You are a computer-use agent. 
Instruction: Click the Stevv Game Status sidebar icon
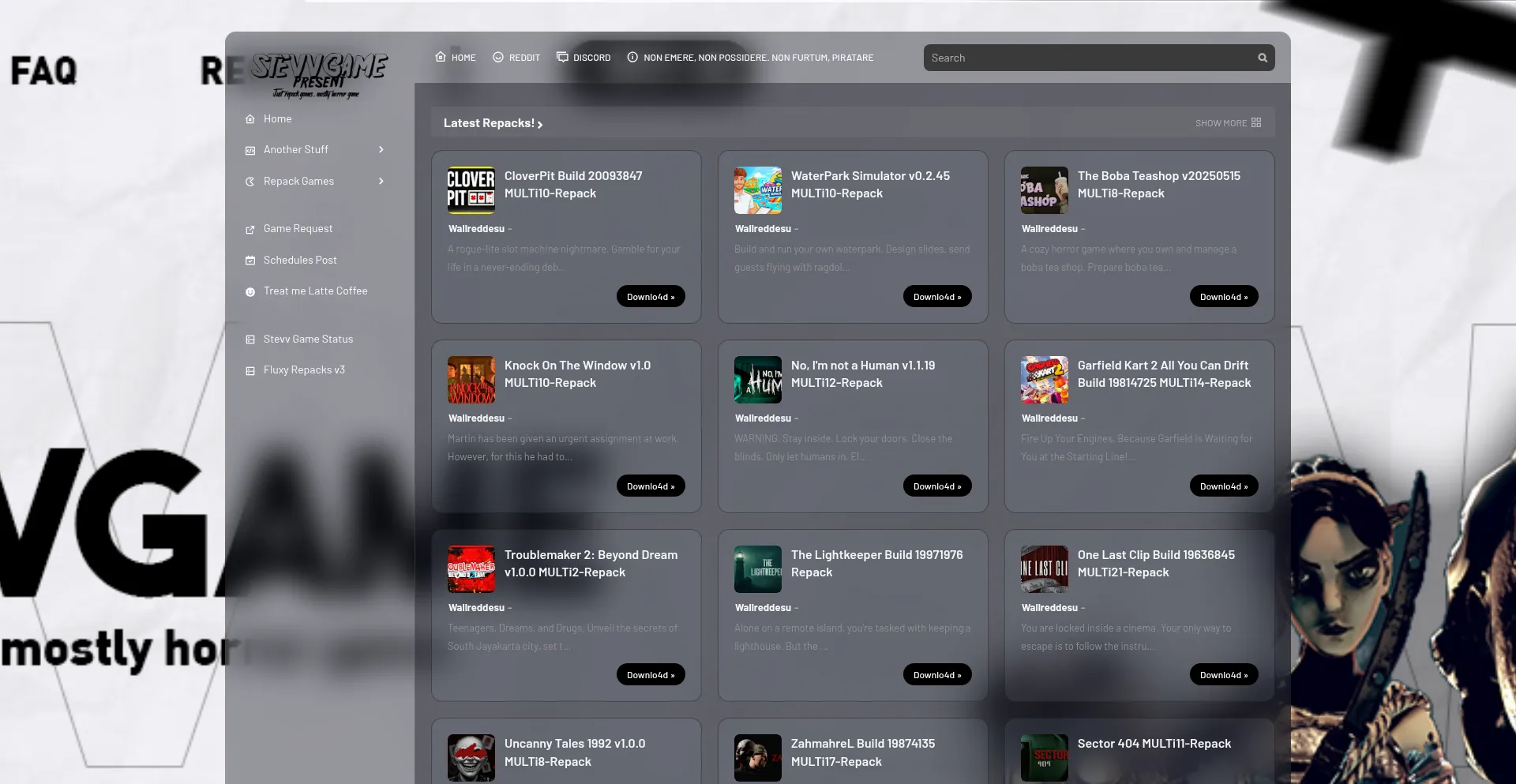coord(250,339)
